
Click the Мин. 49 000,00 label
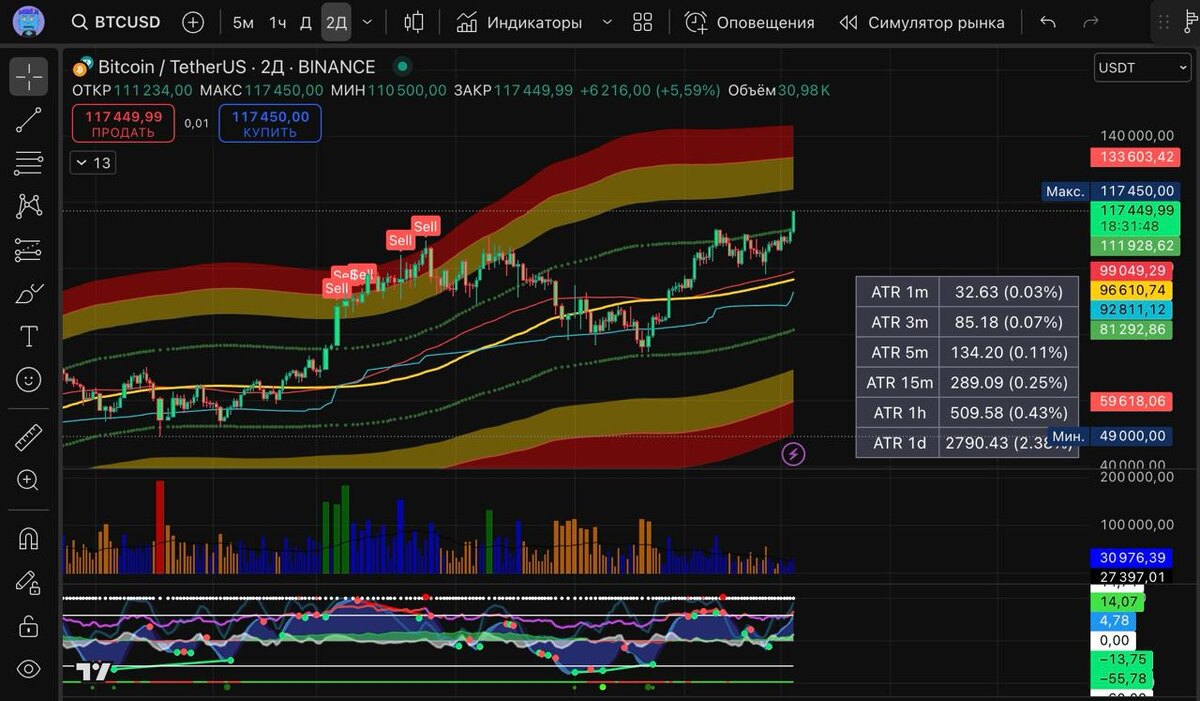[x=1111, y=436]
